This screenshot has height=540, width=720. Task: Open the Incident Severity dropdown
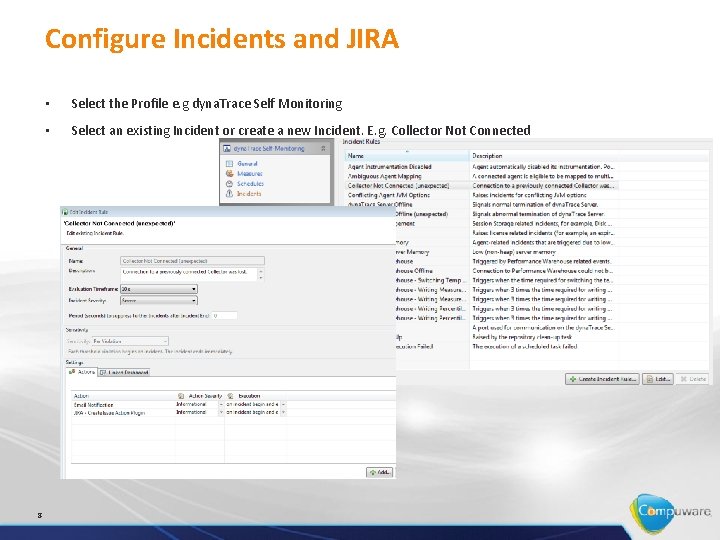pyautogui.click(x=159, y=301)
